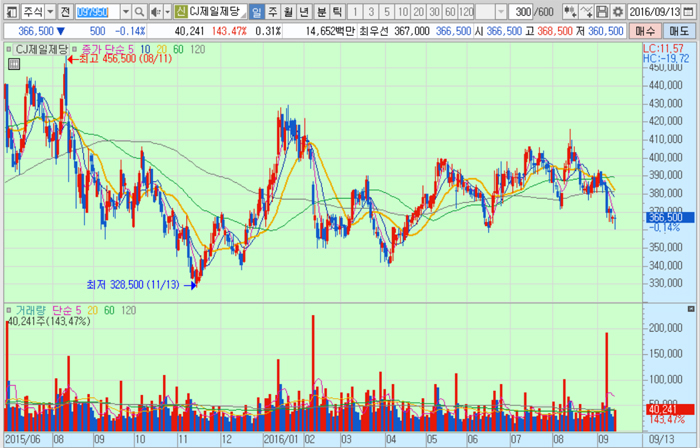Click the yellow 20 moving average label in price chart
The width and height of the screenshot is (700, 448).
[162, 50]
